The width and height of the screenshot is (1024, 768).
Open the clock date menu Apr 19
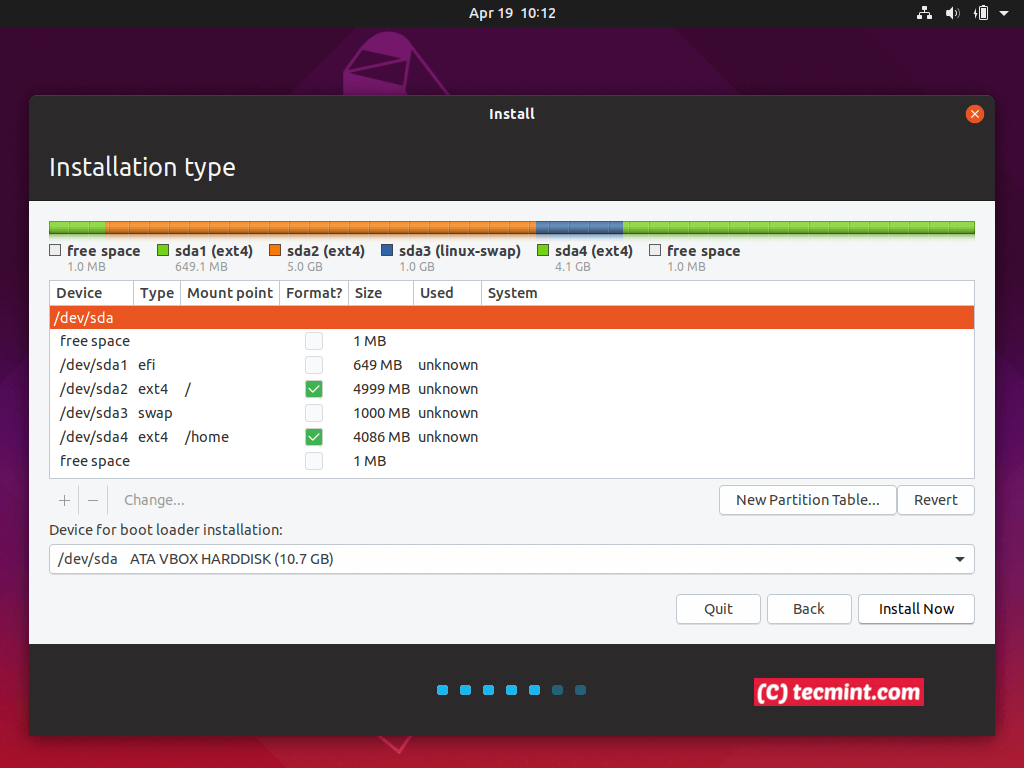pyautogui.click(x=511, y=13)
